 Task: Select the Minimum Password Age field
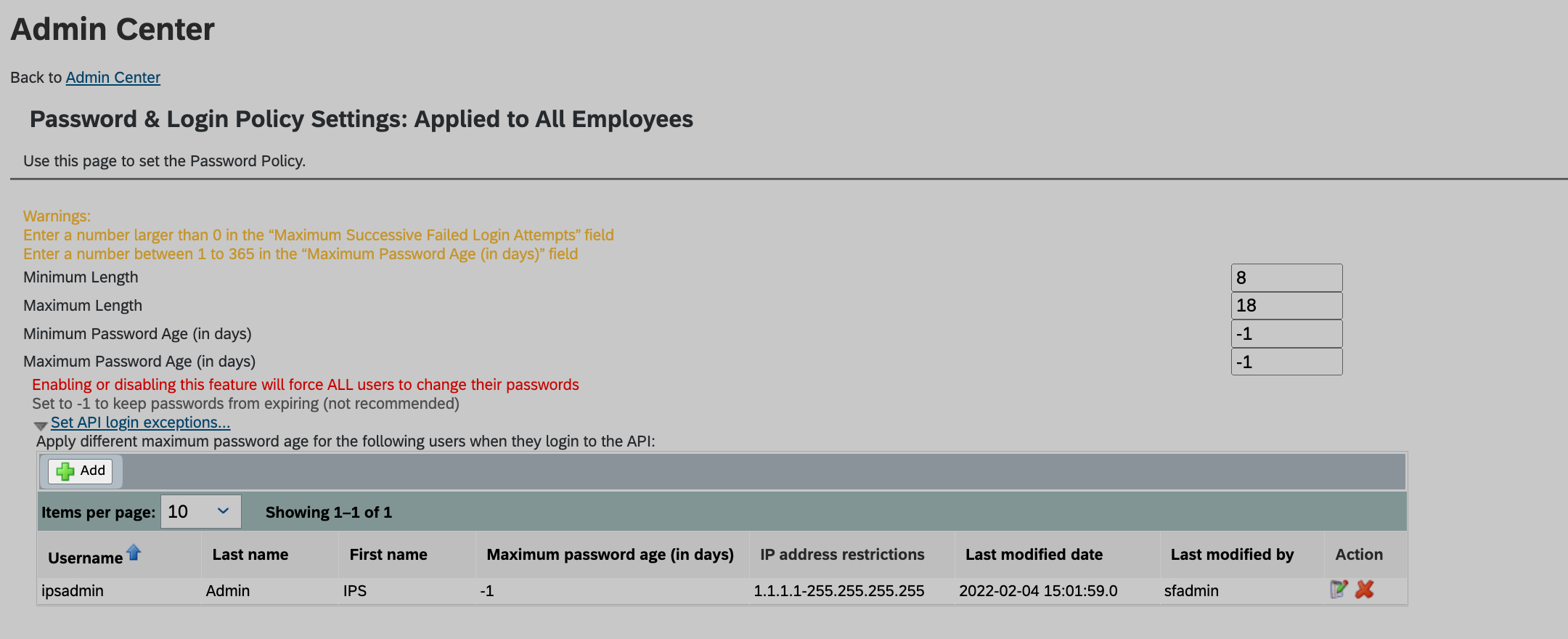pyautogui.click(x=1287, y=334)
